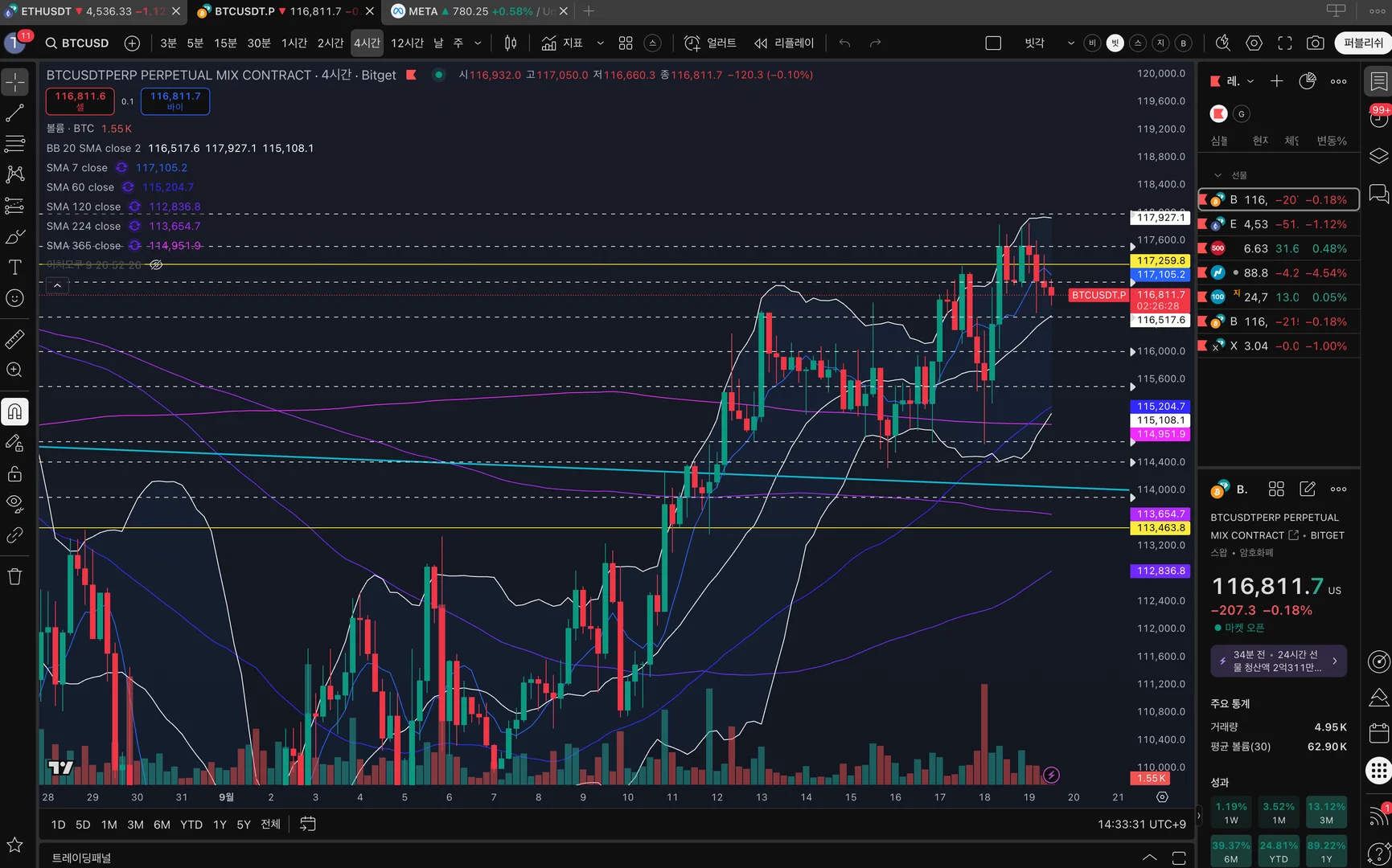
Task: Switch to the META symbol tab
Action: 473,11
